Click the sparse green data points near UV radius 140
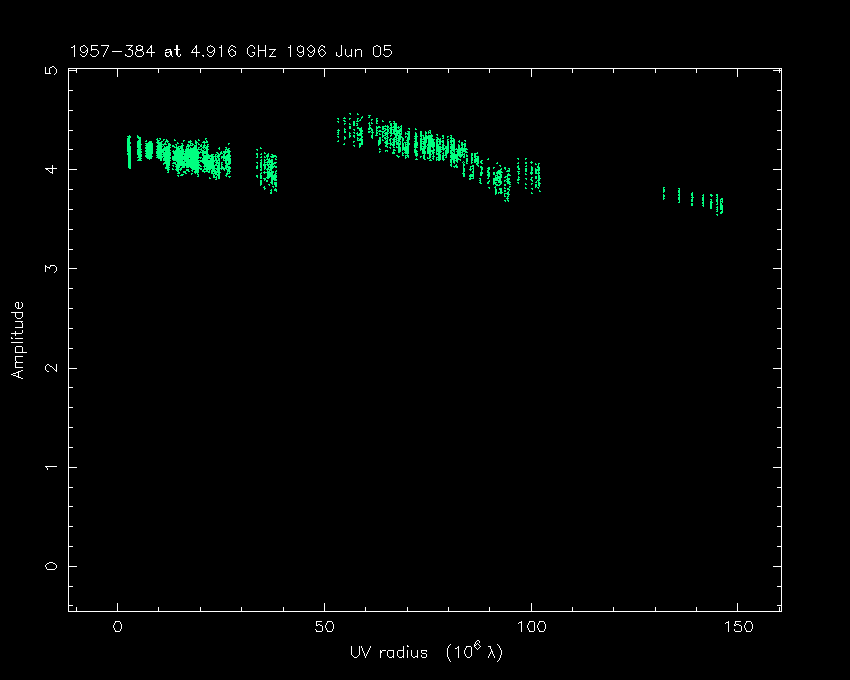Viewport: 850px width, 680px height. point(695,199)
